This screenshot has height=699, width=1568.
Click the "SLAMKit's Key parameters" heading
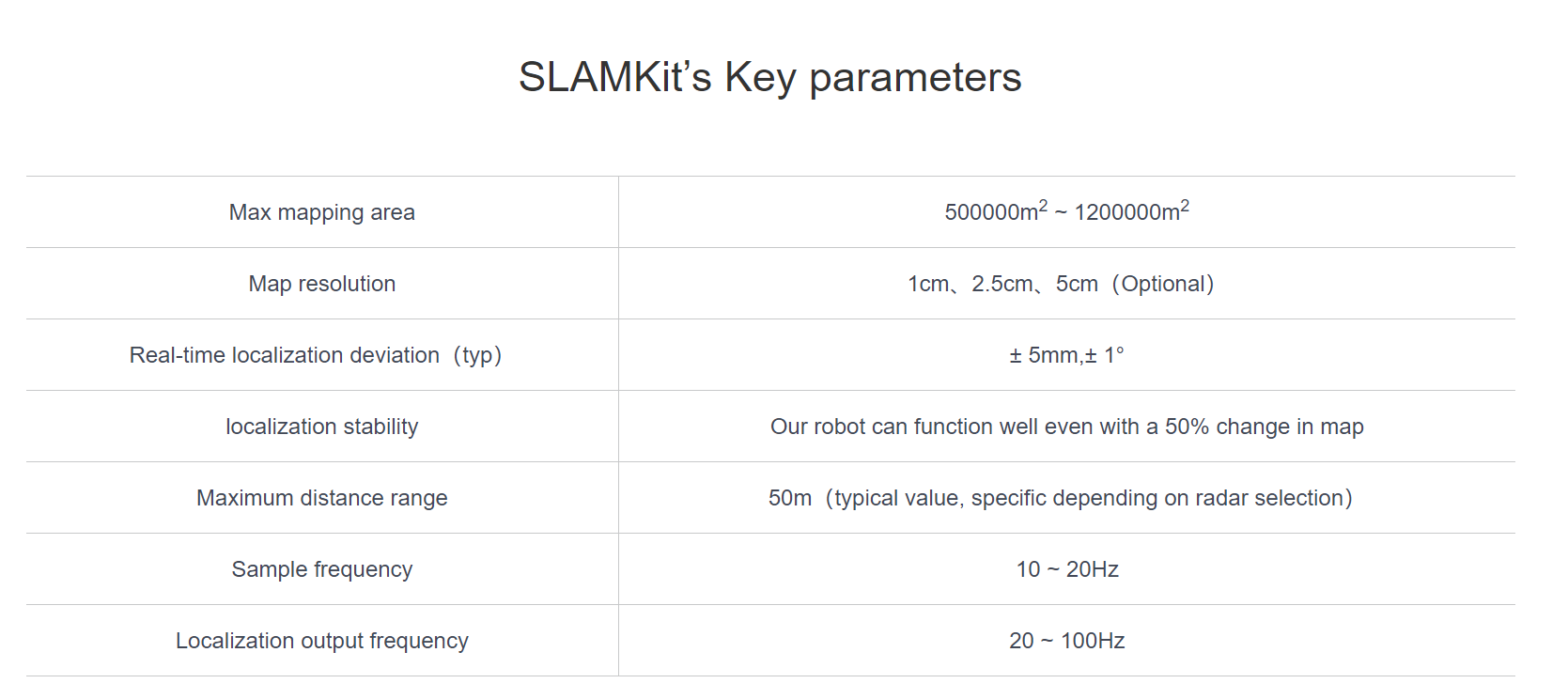[x=769, y=77]
